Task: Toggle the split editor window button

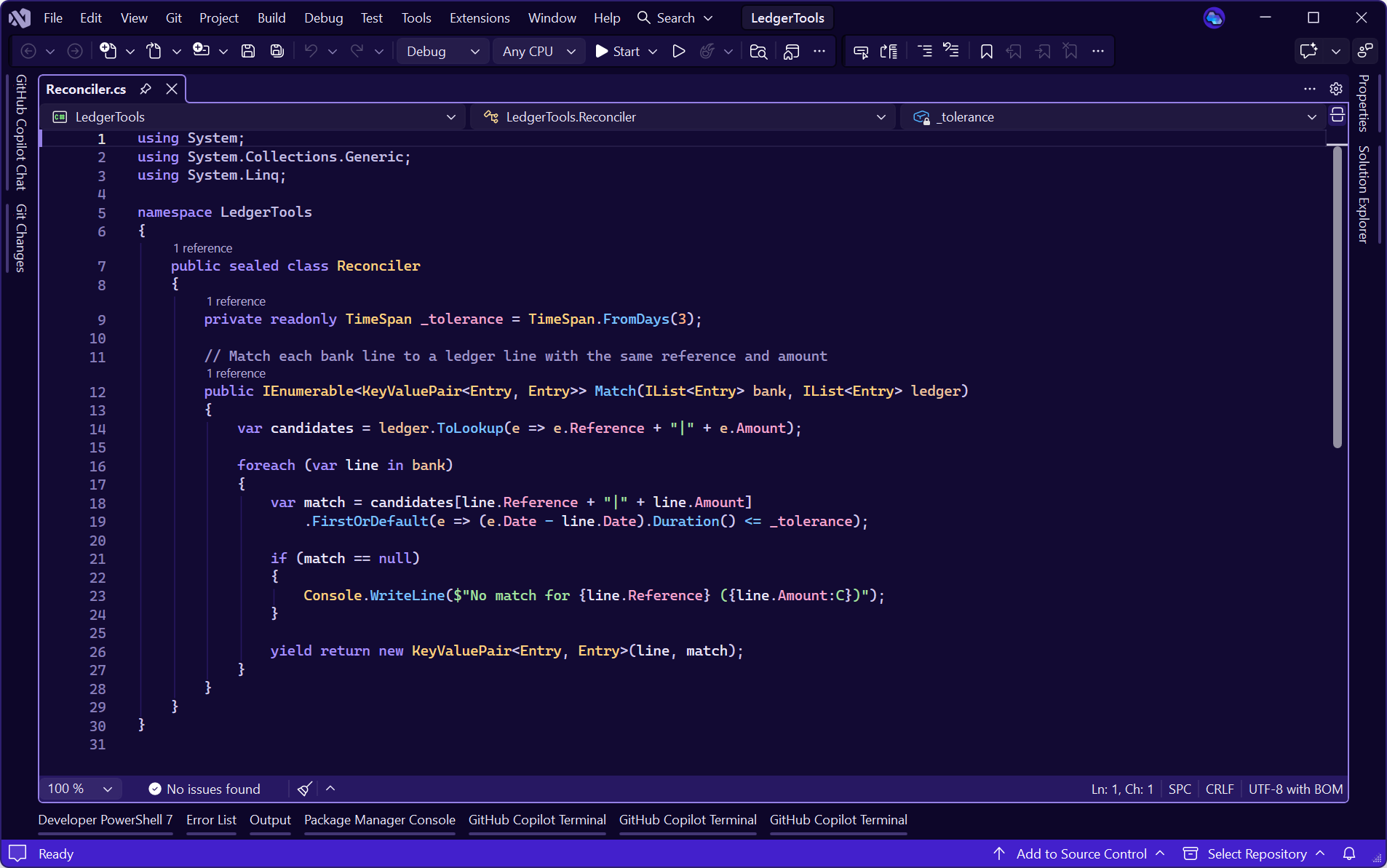Action: point(1338,116)
